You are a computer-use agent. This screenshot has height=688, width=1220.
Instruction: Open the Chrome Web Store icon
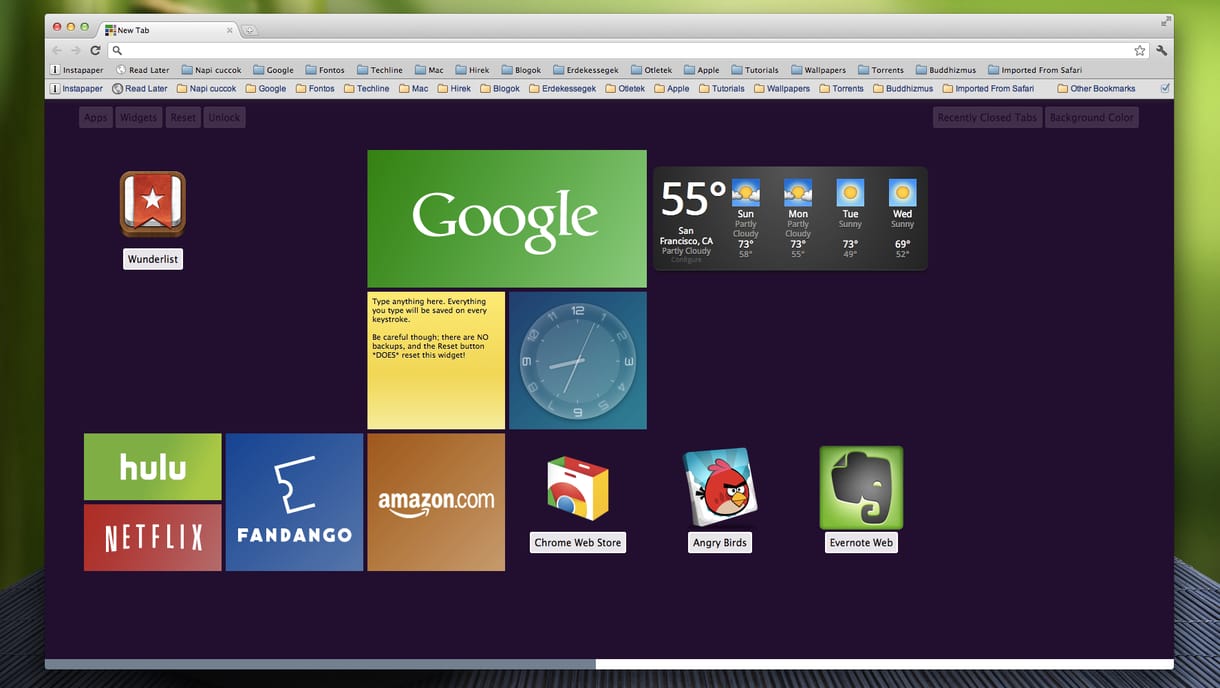[578, 488]
